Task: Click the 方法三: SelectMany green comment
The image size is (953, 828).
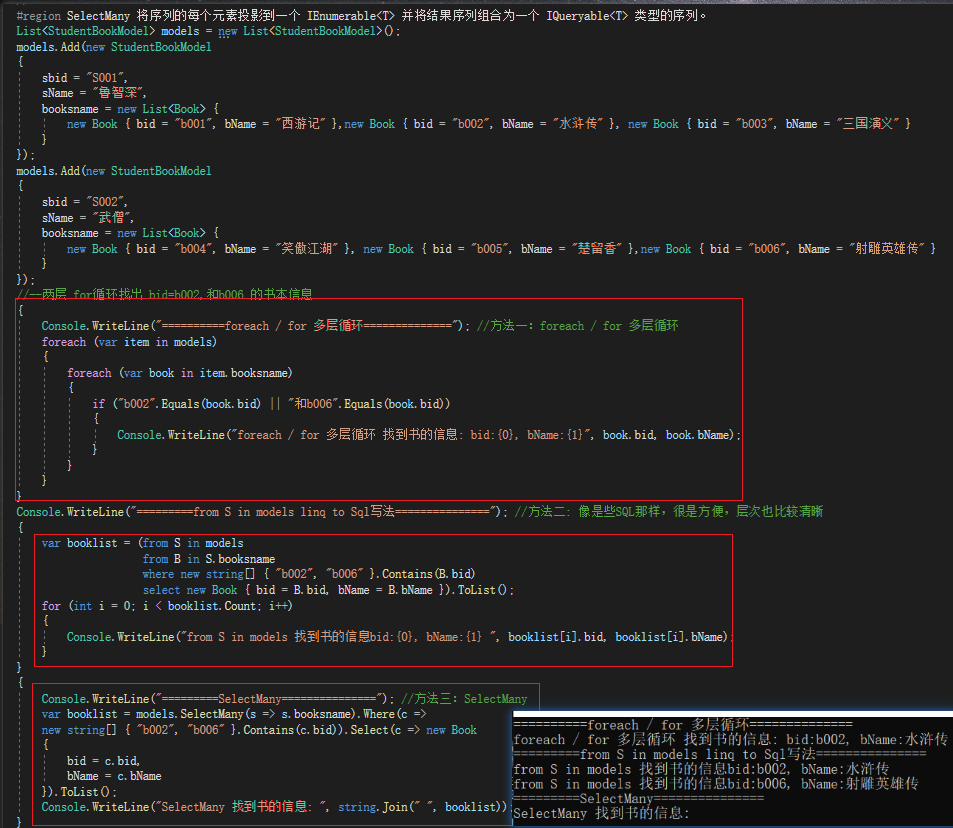Action: coord(464,699)
